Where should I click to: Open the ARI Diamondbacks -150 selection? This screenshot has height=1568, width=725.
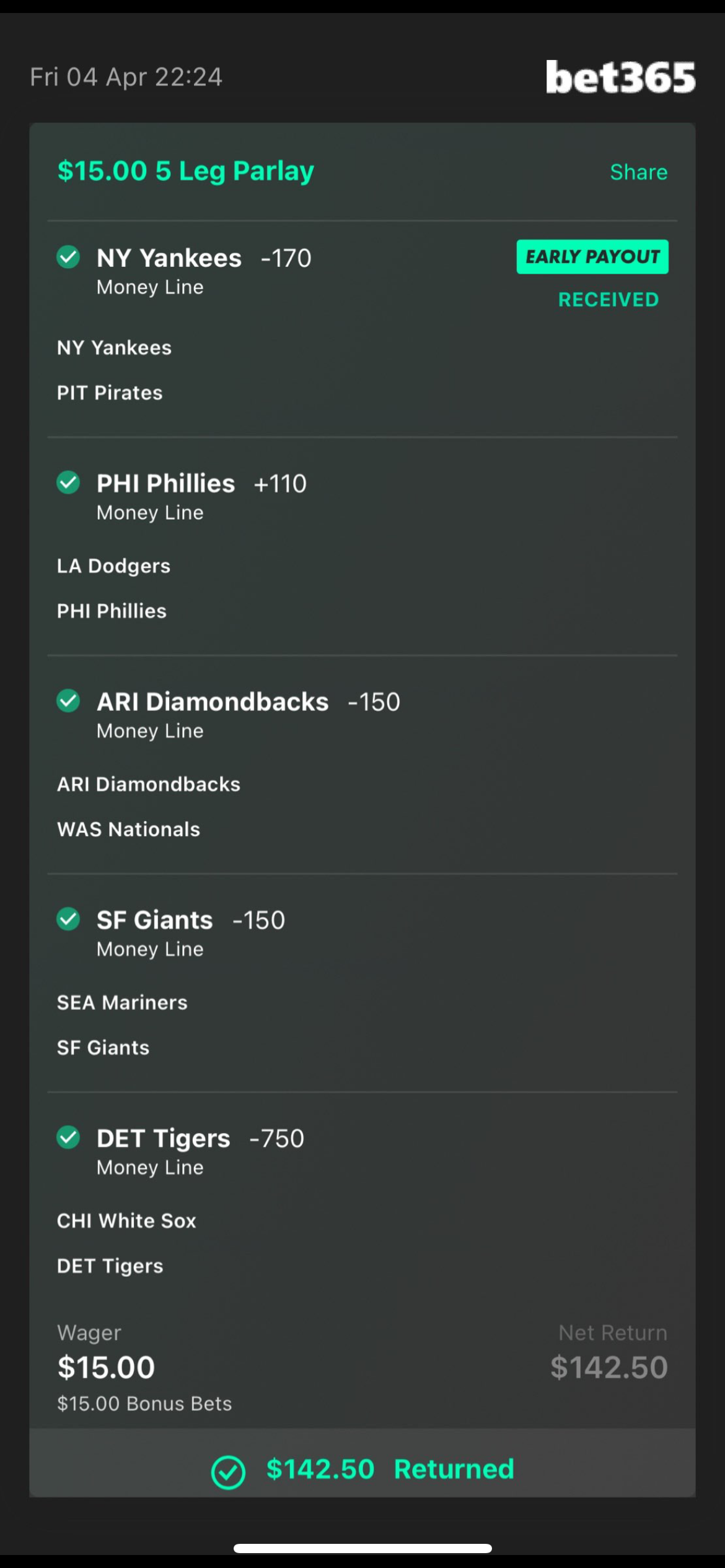pyautogui.click(x=248, y=702)
